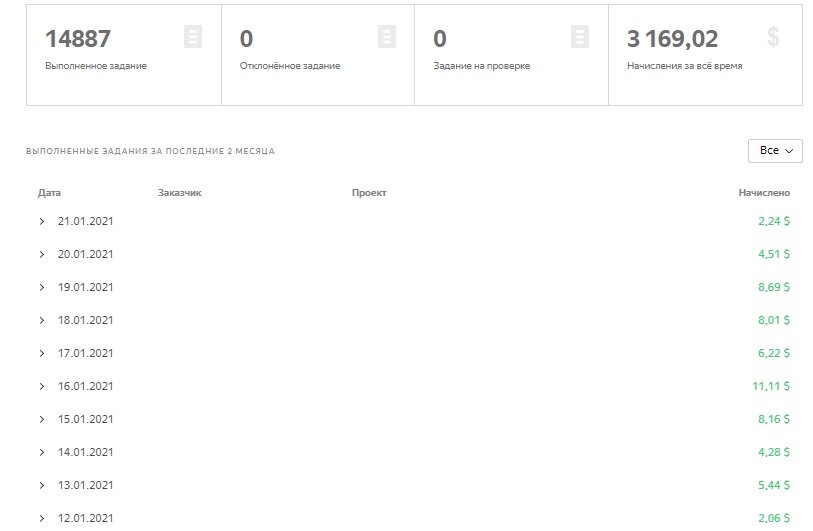The width and height of the screenshot is (813, 531).
Task: Click the 14.01.2021 date text
Action: (86, 453)
